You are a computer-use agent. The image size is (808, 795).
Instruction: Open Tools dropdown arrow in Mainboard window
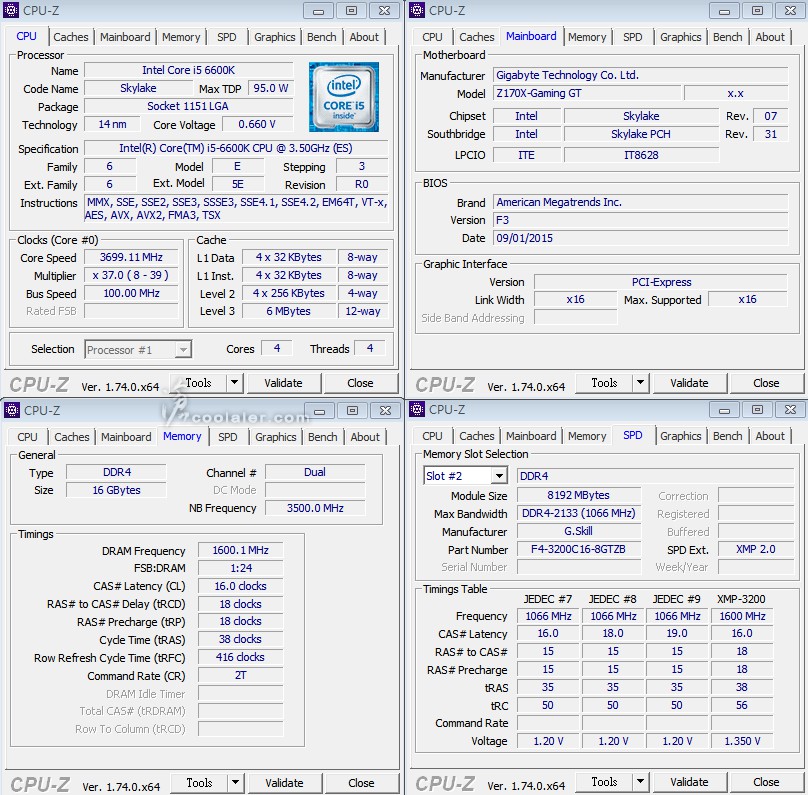pyautogui.click(x=641, y=383)
